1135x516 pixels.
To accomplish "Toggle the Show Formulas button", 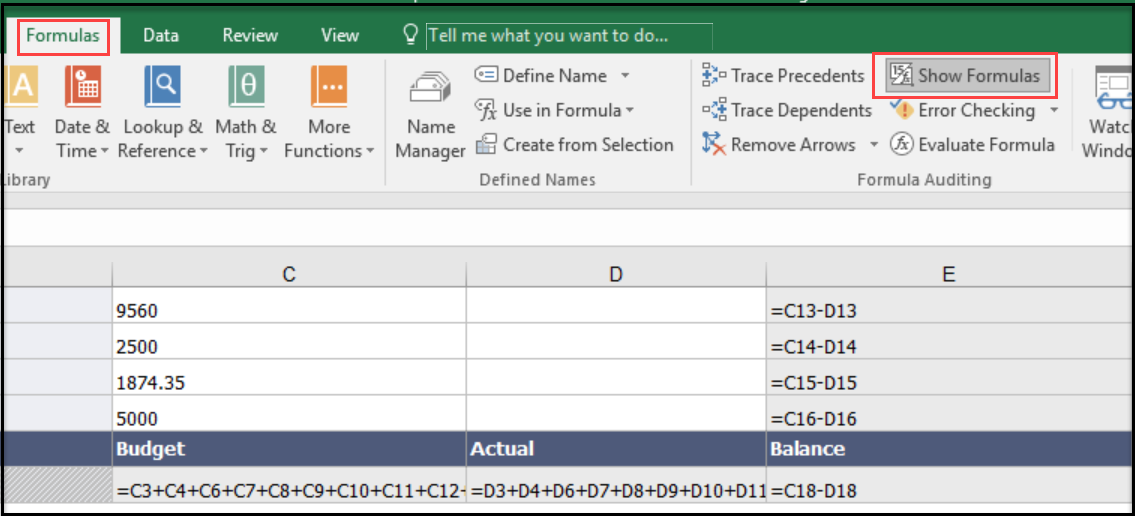I will click(966, 75).
